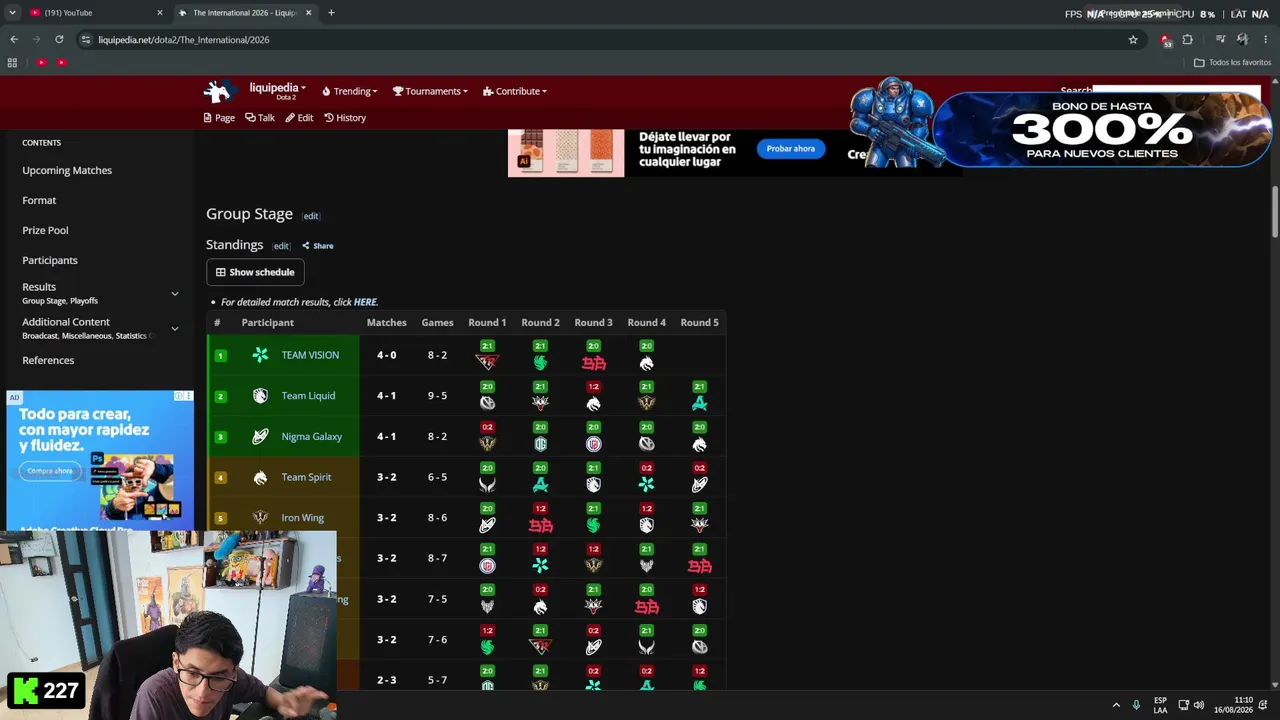Click Nigma Galaxy's Round 2 opponent logo
1280x720 pixels.
pyautogui.click(x=540, y=444)
